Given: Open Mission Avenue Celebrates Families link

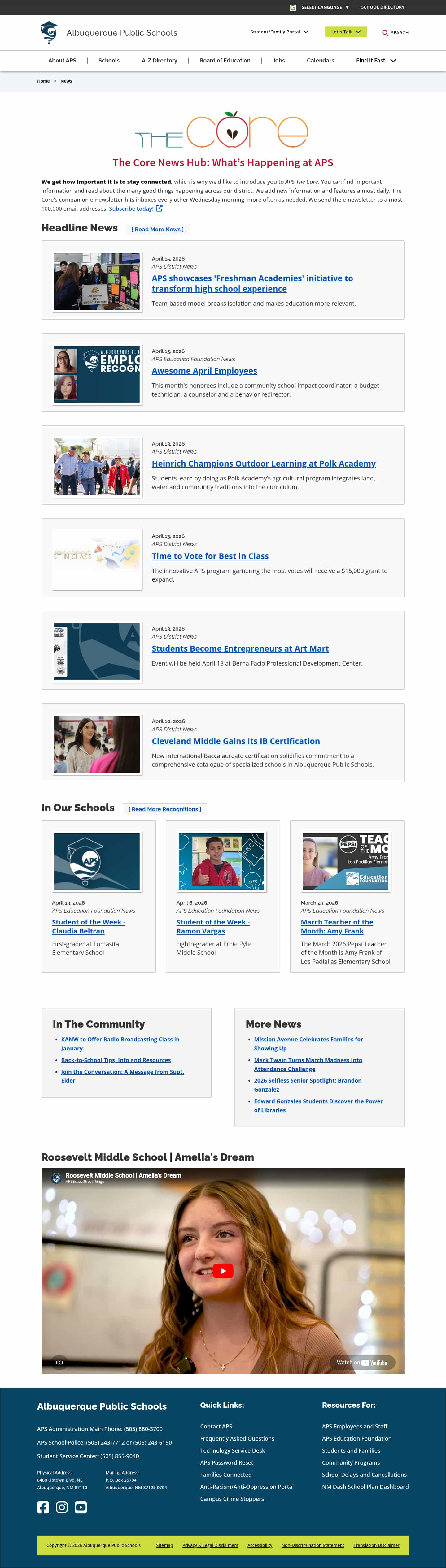Looking at the screenshot, I should click(x=308, y=1044).
